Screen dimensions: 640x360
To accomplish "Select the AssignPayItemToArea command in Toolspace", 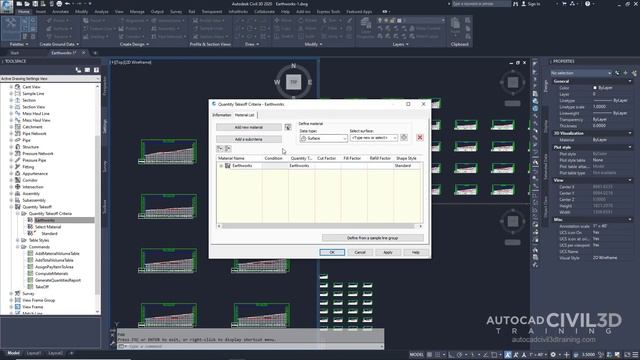I will [54, 267].
